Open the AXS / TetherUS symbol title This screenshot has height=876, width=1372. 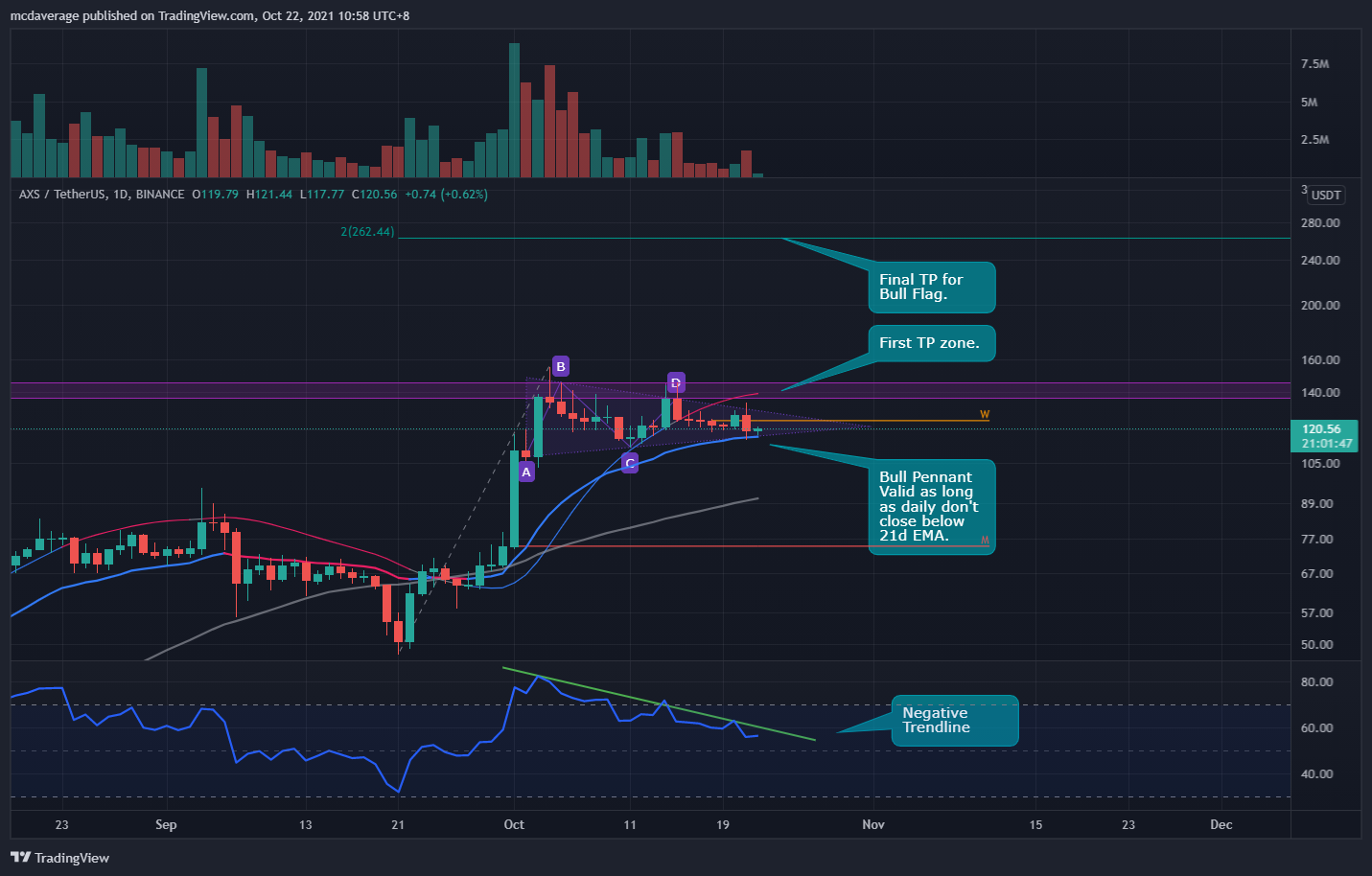coord(102,194)
